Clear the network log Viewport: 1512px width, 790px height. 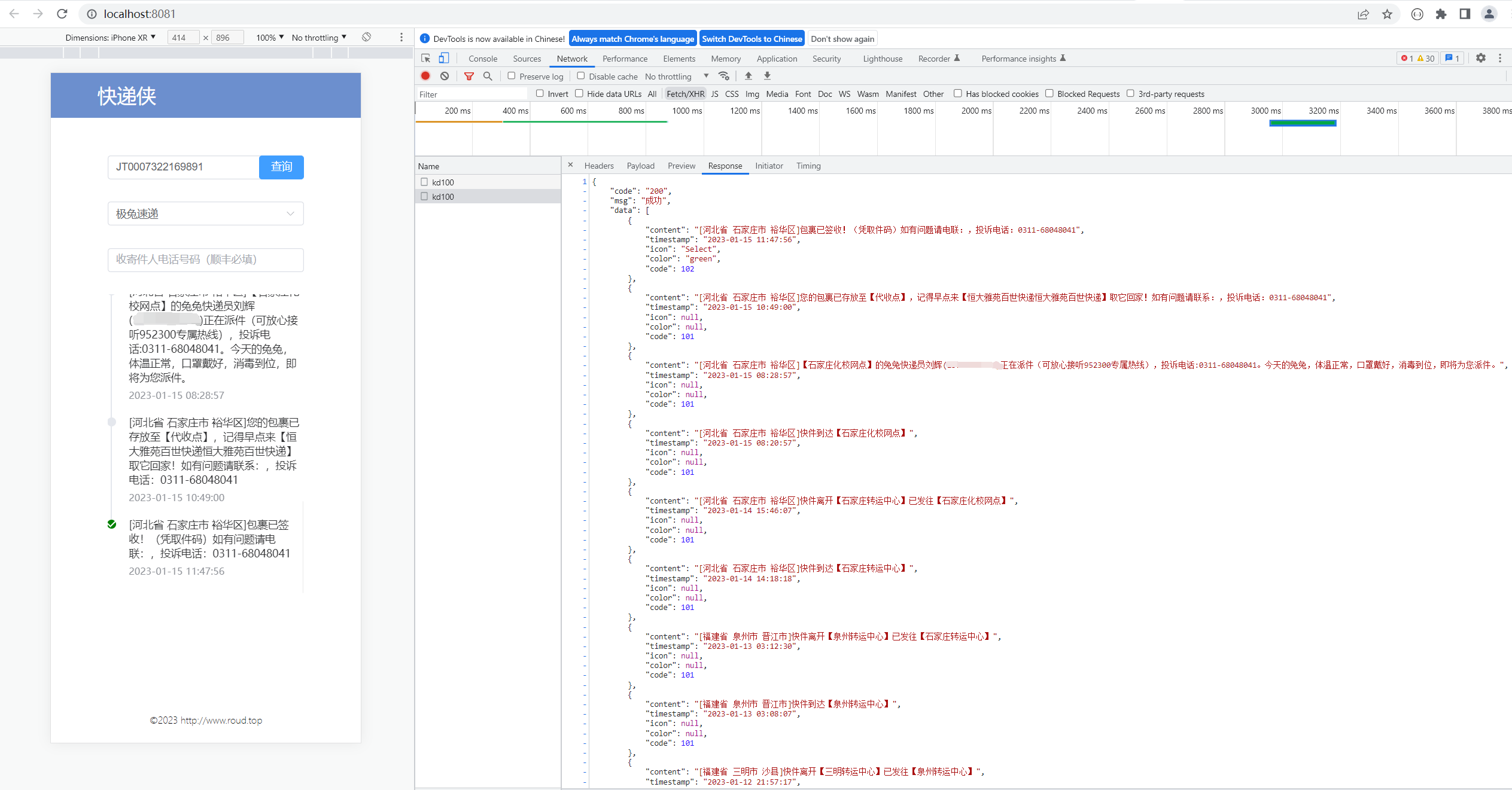click(445, 76)
